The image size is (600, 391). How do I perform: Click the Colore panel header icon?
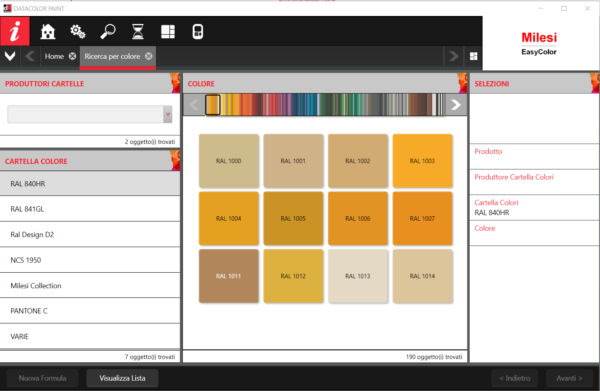(462, 83)
